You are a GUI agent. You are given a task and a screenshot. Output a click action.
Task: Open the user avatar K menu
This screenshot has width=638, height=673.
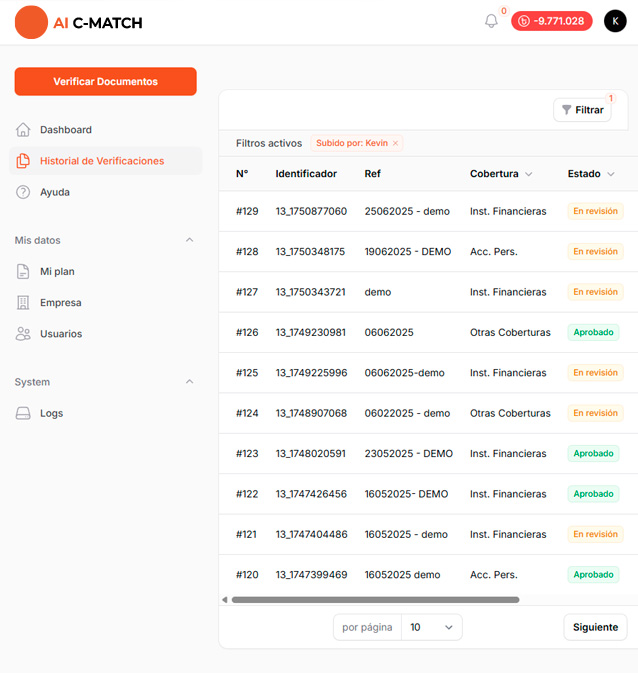[x=615, y=21]
